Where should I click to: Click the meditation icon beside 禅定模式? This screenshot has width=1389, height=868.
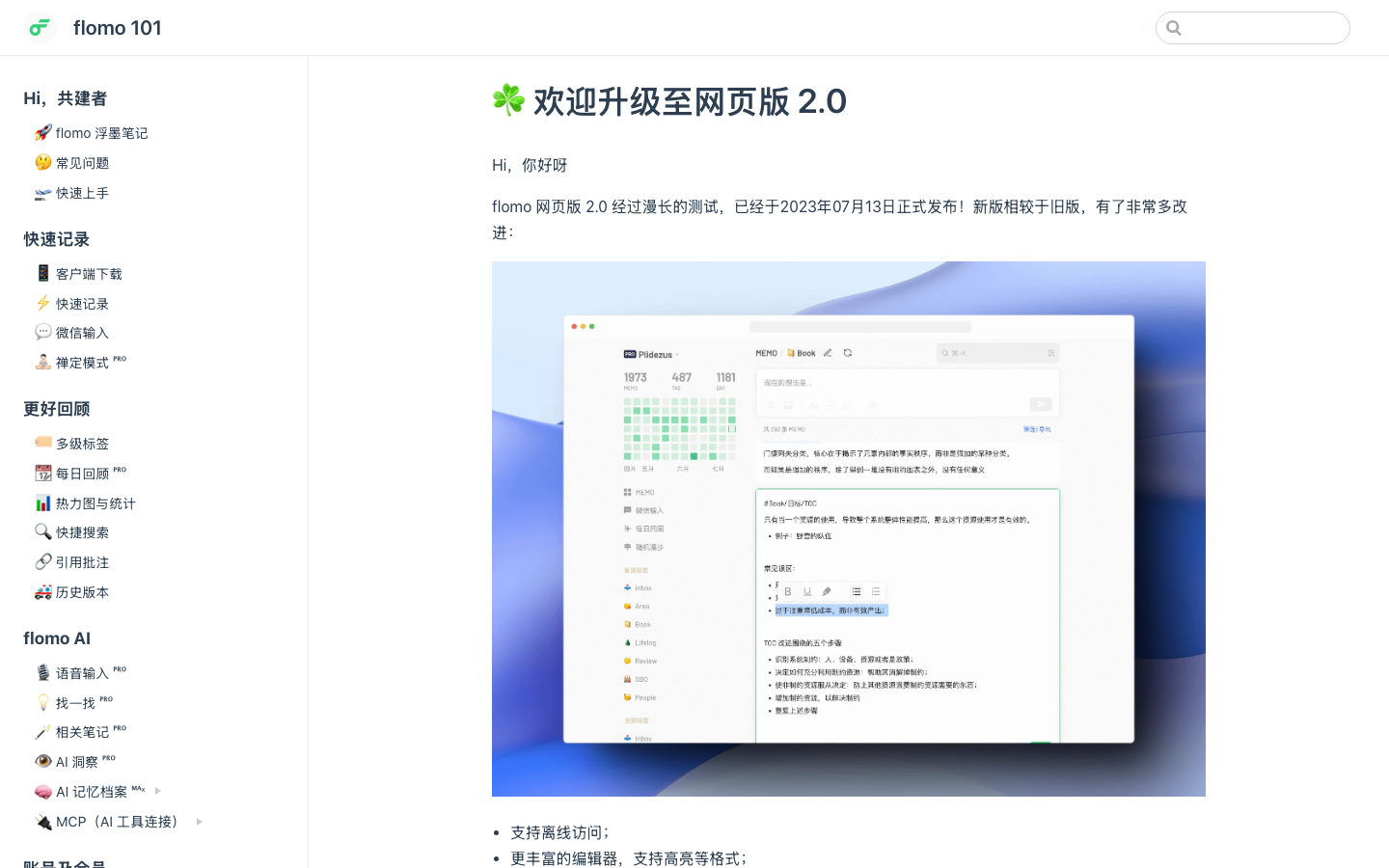click(x=42, y=363)
